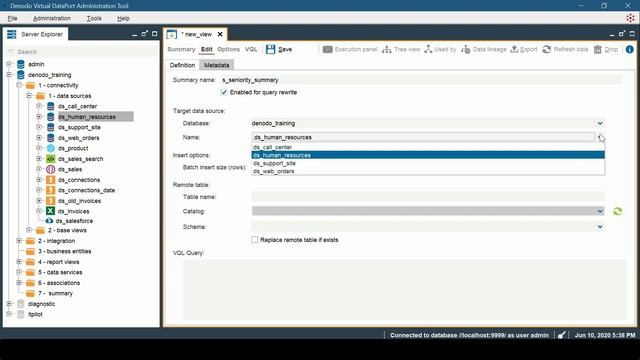This screenshot has height=360, width=640.
Task: Choose ds_support_site from dropdown list
Action: 428,163
